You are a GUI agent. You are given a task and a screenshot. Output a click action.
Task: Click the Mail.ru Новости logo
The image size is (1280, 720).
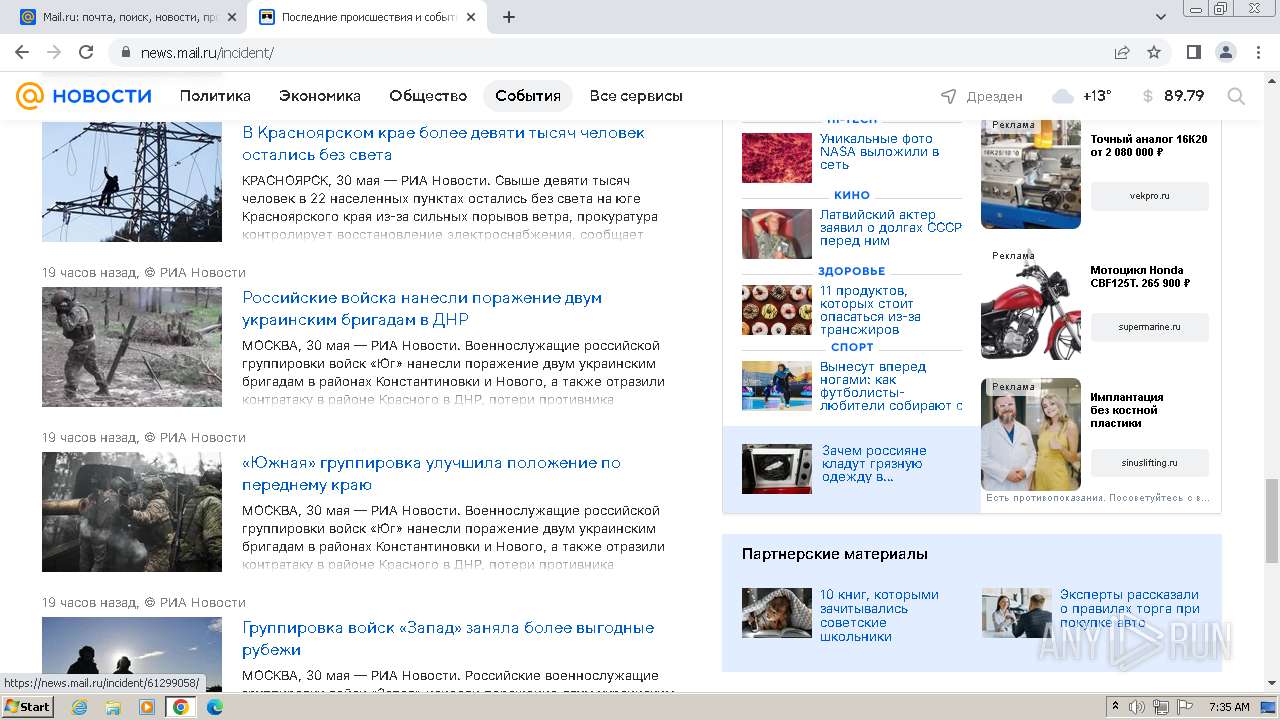pos(84,96)
